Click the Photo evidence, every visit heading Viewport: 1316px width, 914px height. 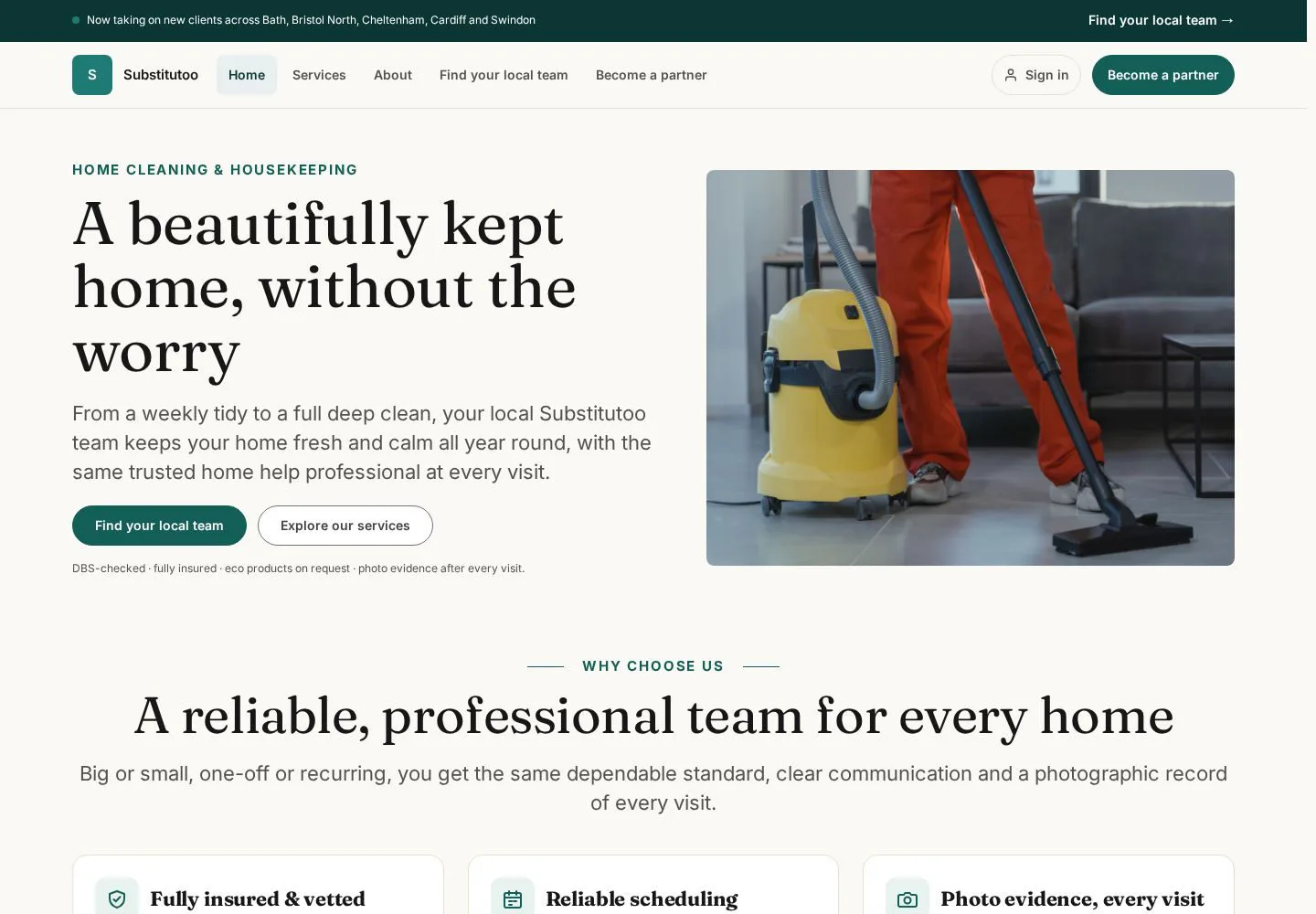[1072, 899]
